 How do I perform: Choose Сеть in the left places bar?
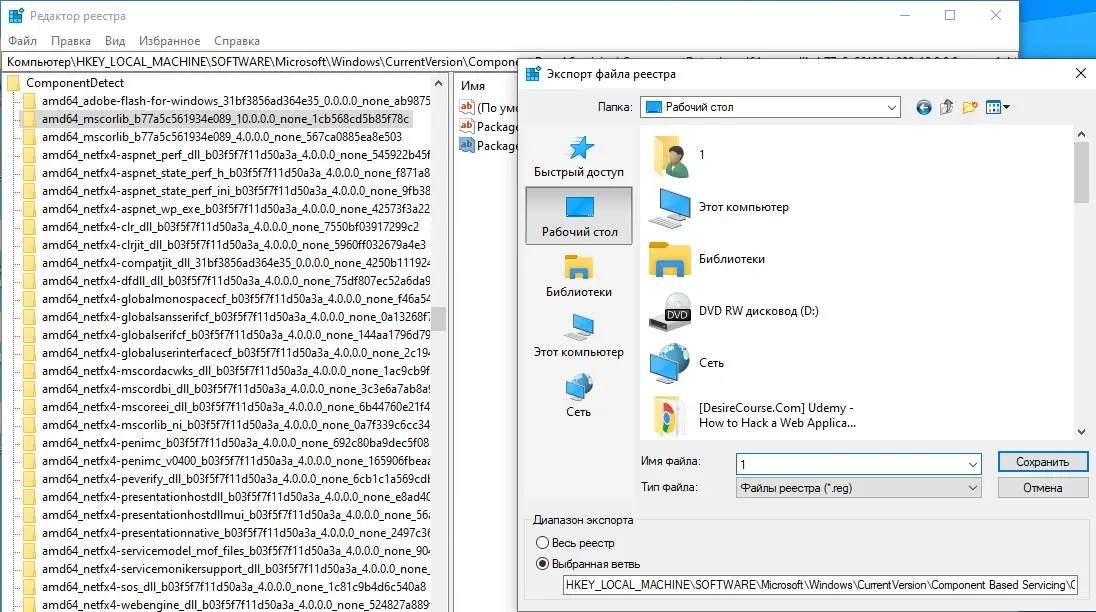578,396
